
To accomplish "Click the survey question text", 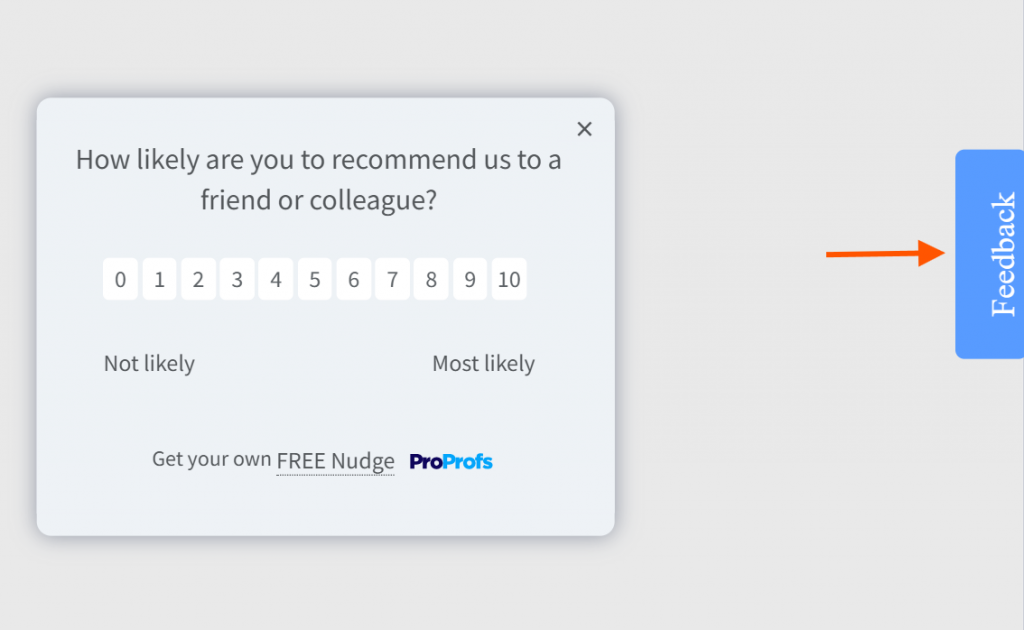I will coord(318,180).
